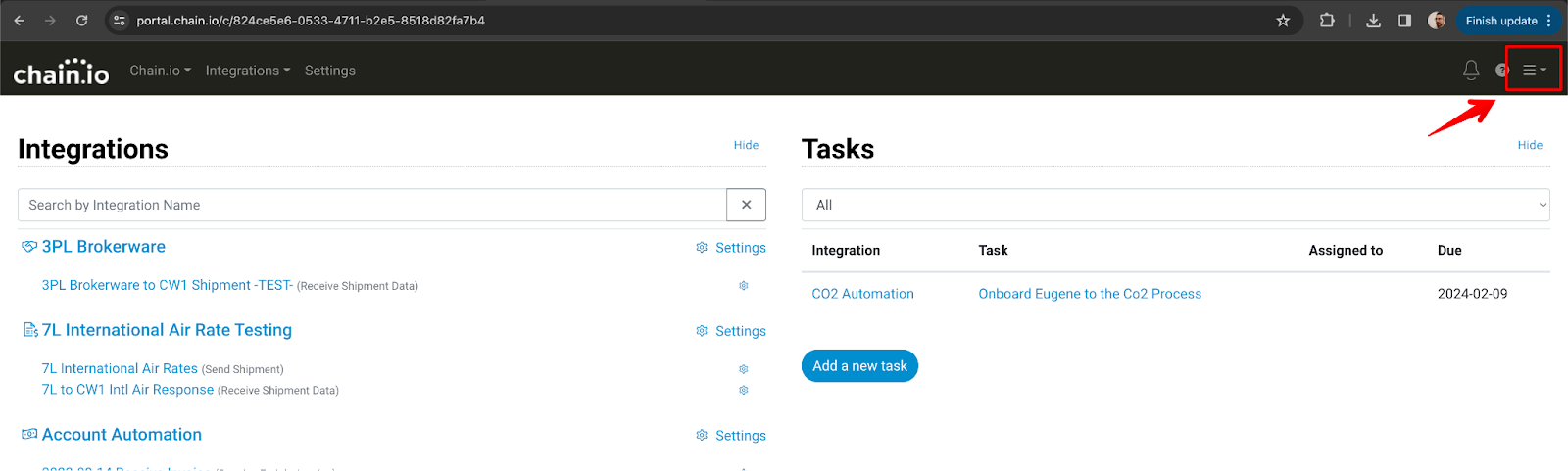Click gear for 7L International Air Rates
Screen dimensions: 1568x471
(744, 369)
